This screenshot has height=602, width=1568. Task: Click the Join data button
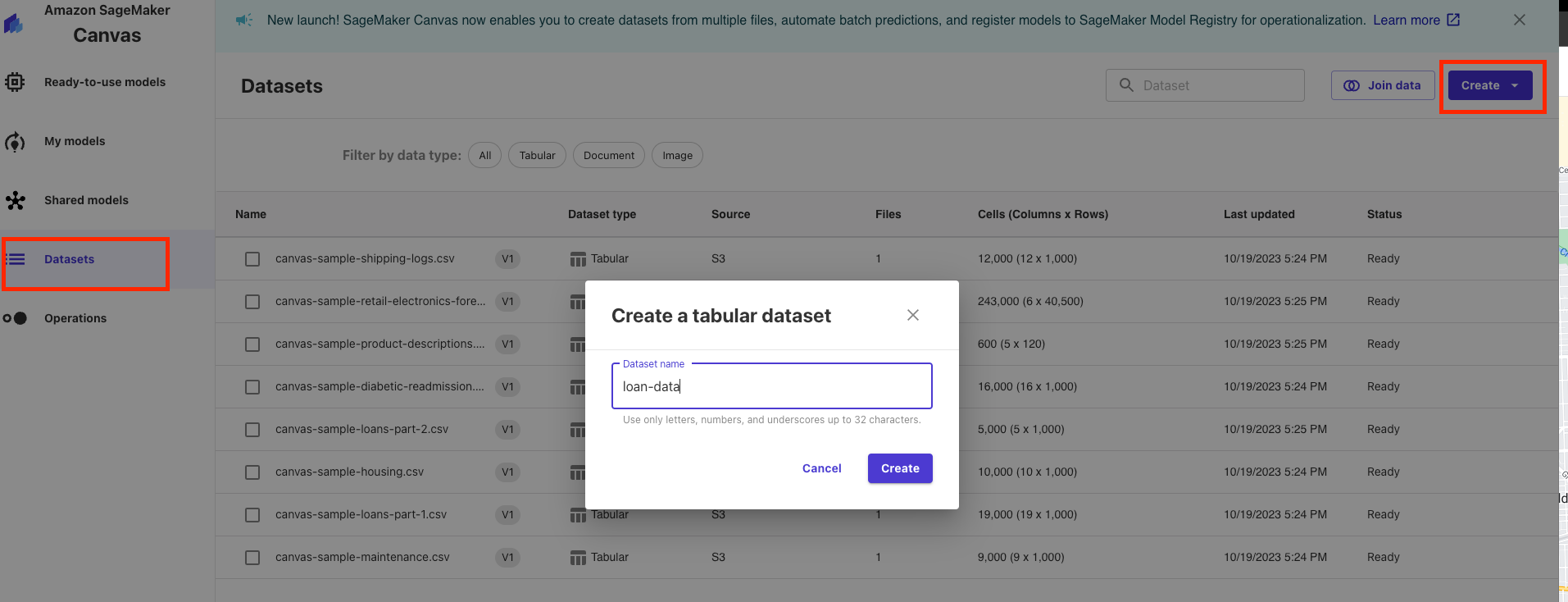1382,85
